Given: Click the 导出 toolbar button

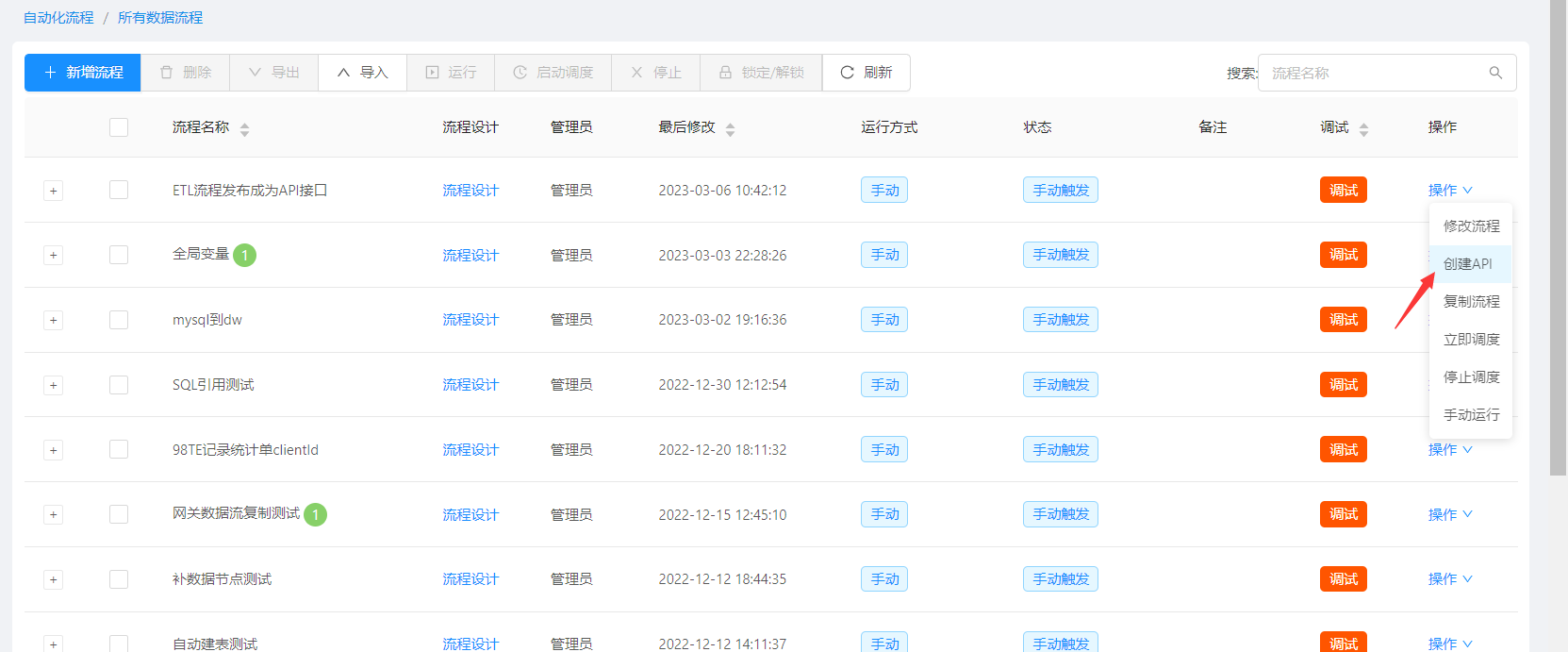Looking at the screenshot, I should point(273,73).
